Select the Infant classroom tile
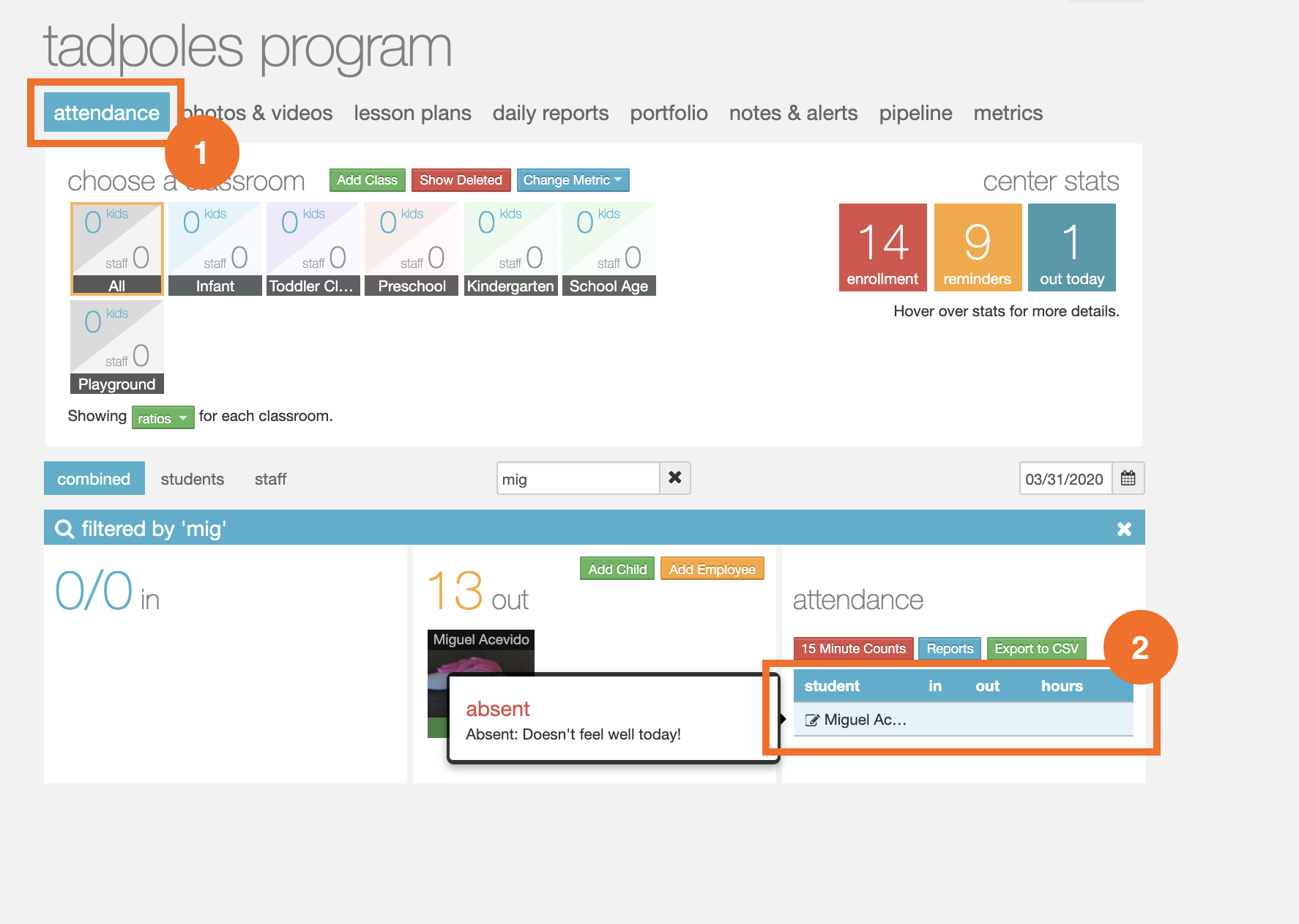Screen dimensions: 1299x924 coord(215,249)
